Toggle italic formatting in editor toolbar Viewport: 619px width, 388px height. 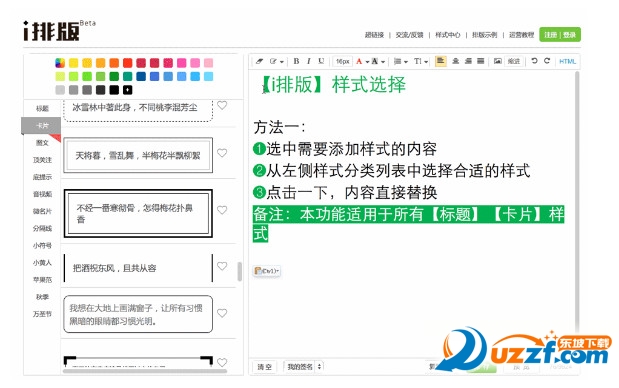point(308,61)
